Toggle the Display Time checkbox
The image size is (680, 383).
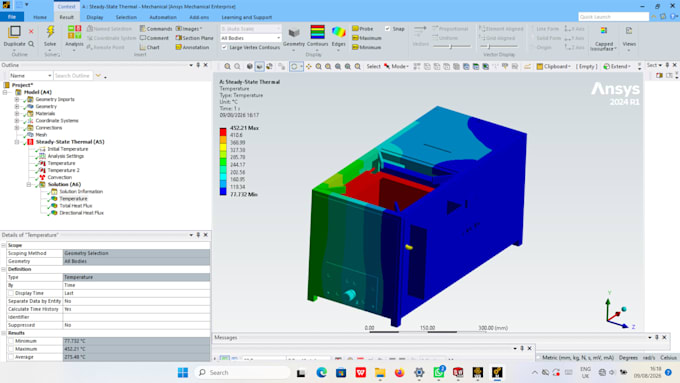(11, 293)
